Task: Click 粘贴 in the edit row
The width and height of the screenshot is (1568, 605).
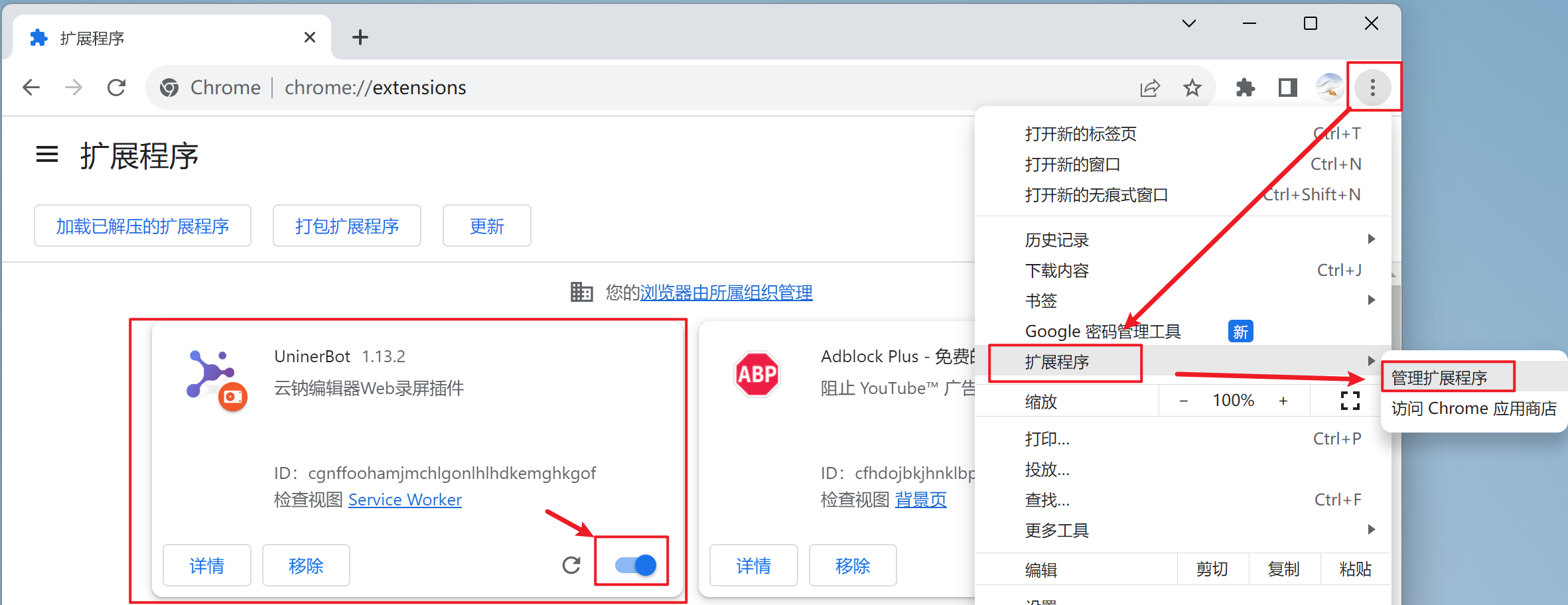Action: [1356, 569]
